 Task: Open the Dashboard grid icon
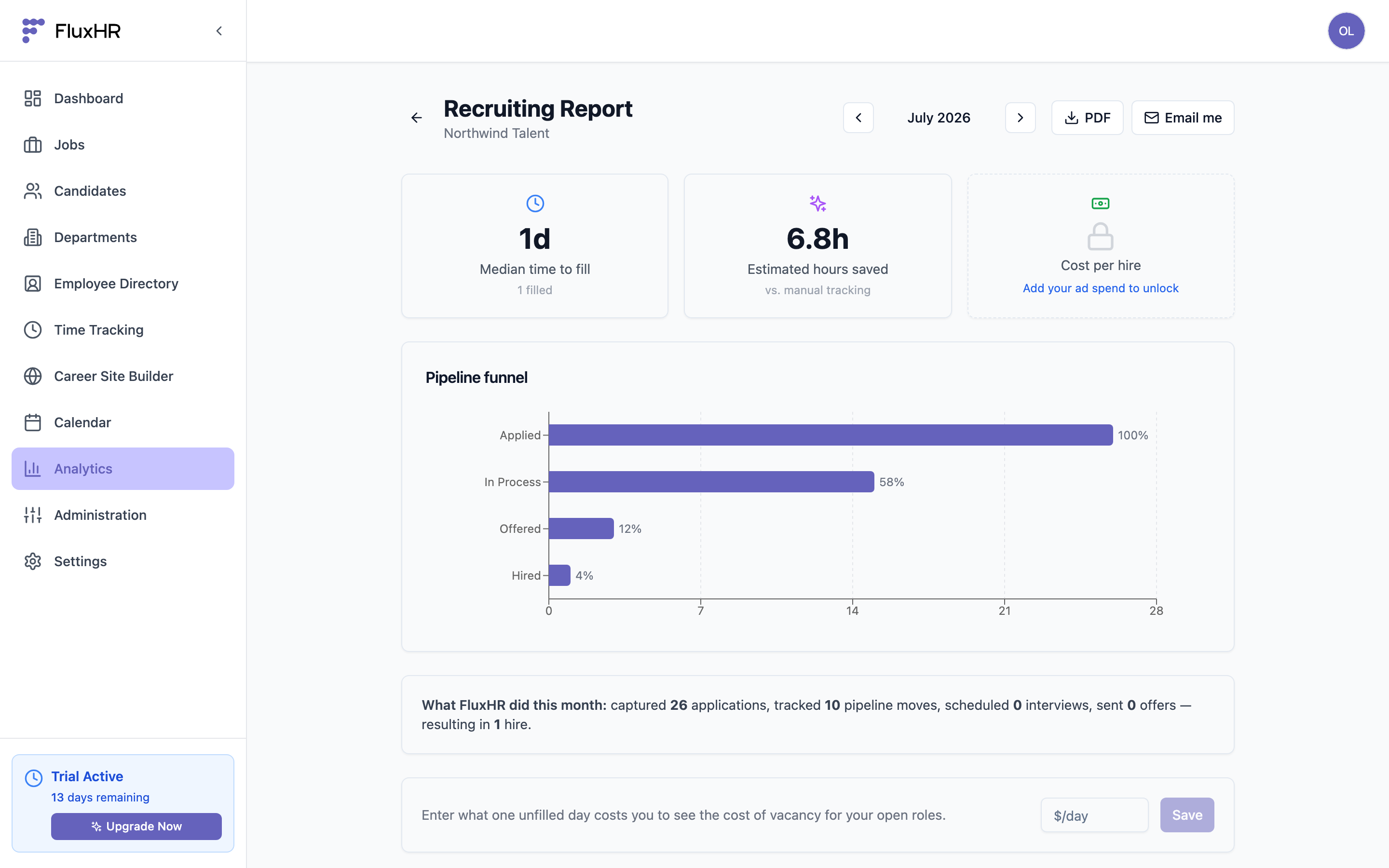coord(33,98)
